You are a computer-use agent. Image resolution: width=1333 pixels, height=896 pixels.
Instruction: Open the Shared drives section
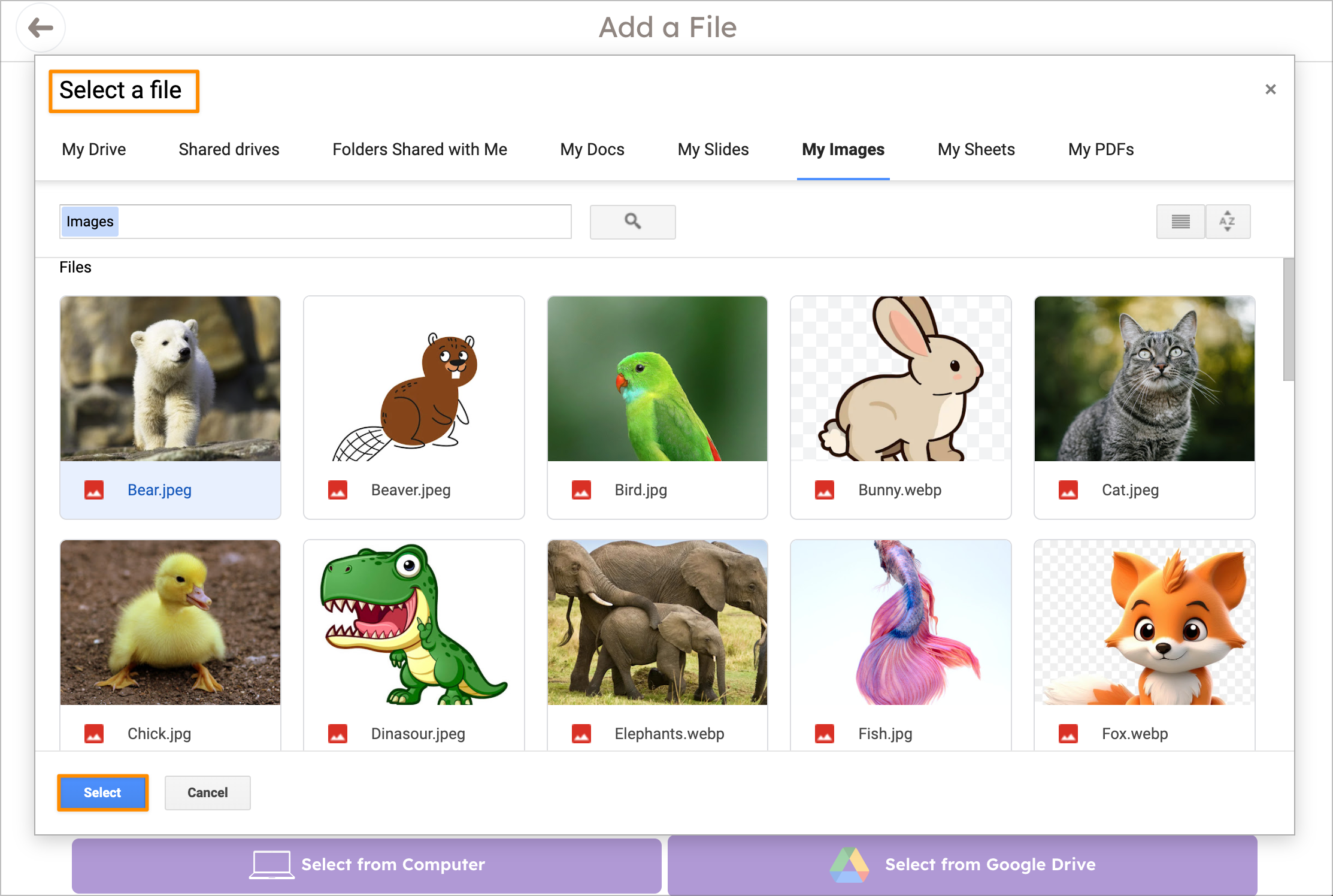[x=229, y=149]
